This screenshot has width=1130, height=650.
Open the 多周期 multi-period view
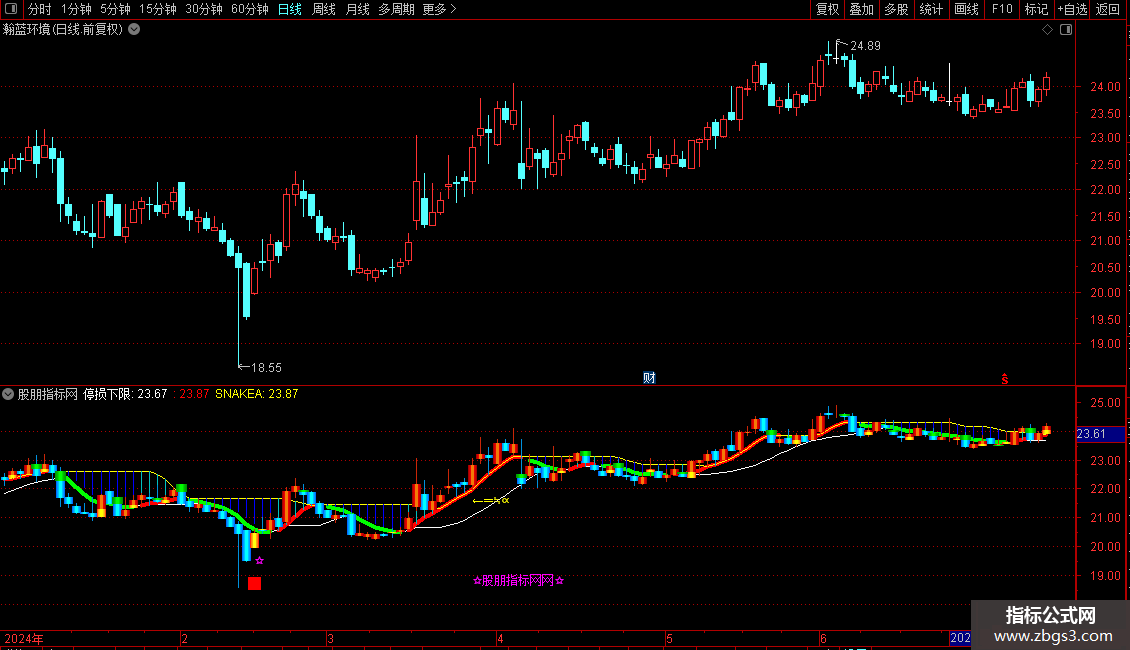[x=396, y=9]
